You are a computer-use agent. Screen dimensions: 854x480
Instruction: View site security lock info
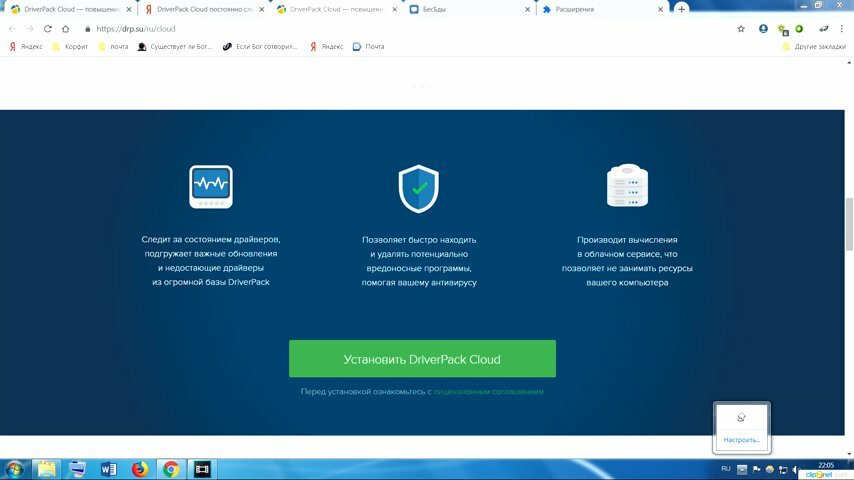pos(88,29)
